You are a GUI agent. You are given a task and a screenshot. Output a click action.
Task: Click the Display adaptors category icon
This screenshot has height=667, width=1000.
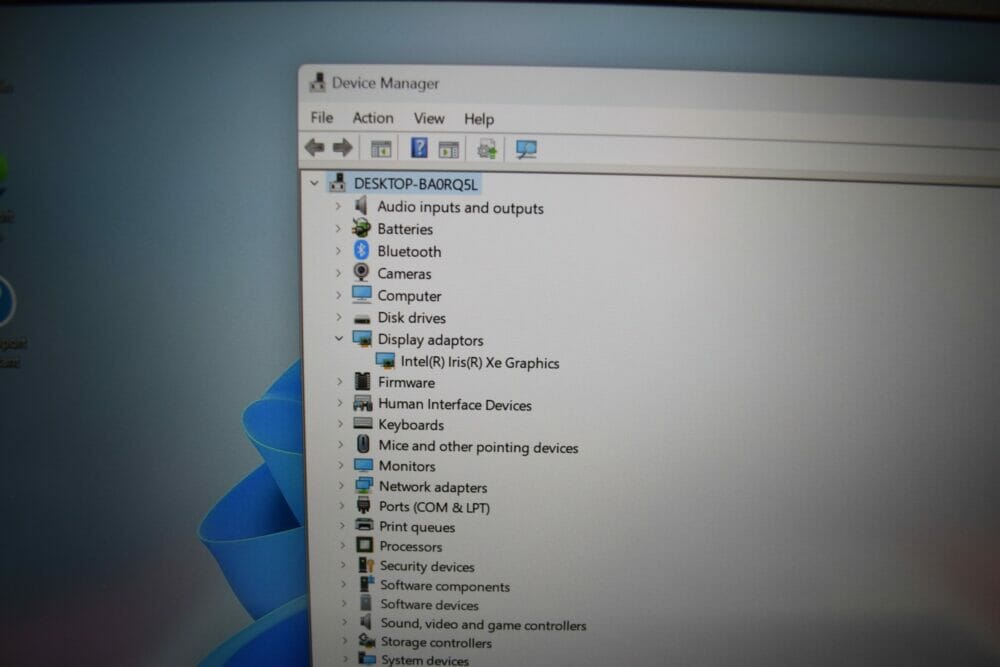pos(362,339)
